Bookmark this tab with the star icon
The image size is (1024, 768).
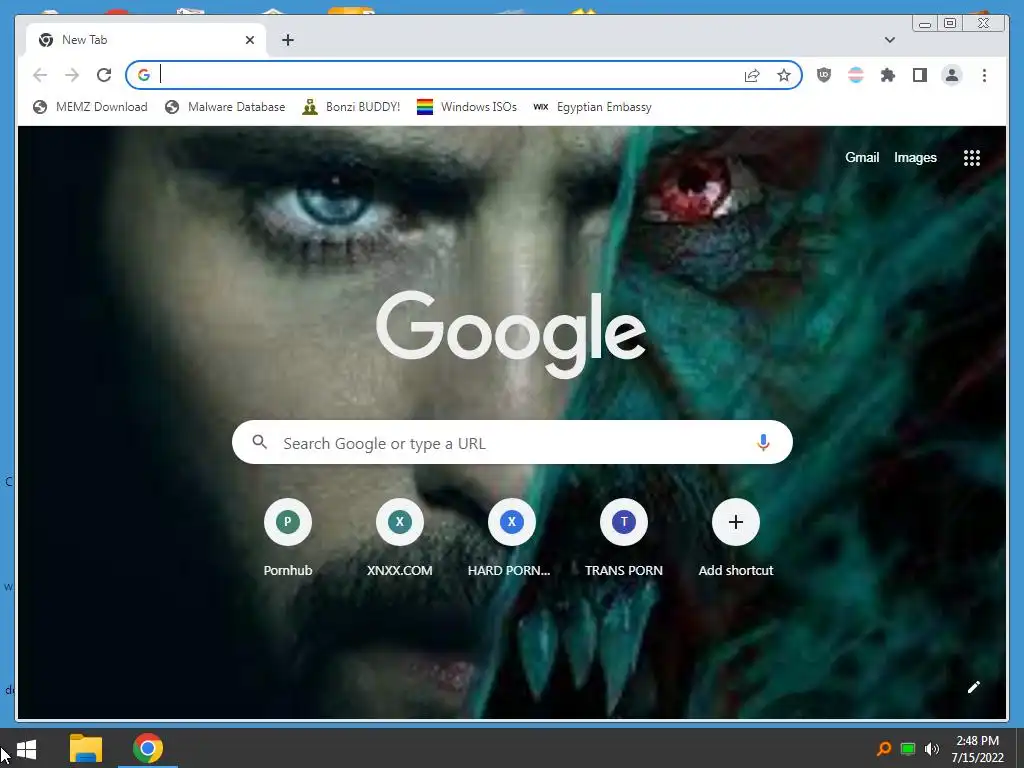pyautogui.click(x=784, y=76)
